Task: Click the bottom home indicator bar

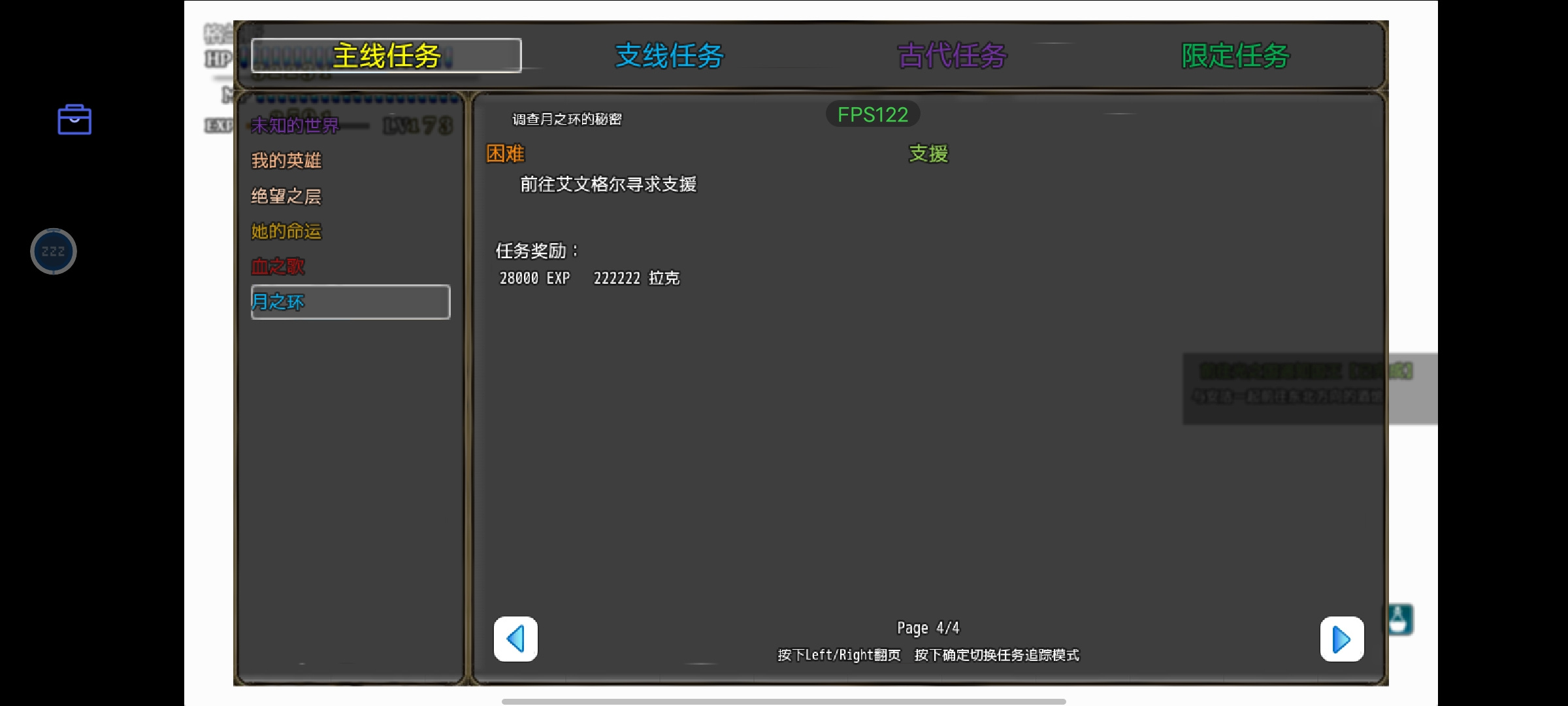Action: click(x=784, y=701)
